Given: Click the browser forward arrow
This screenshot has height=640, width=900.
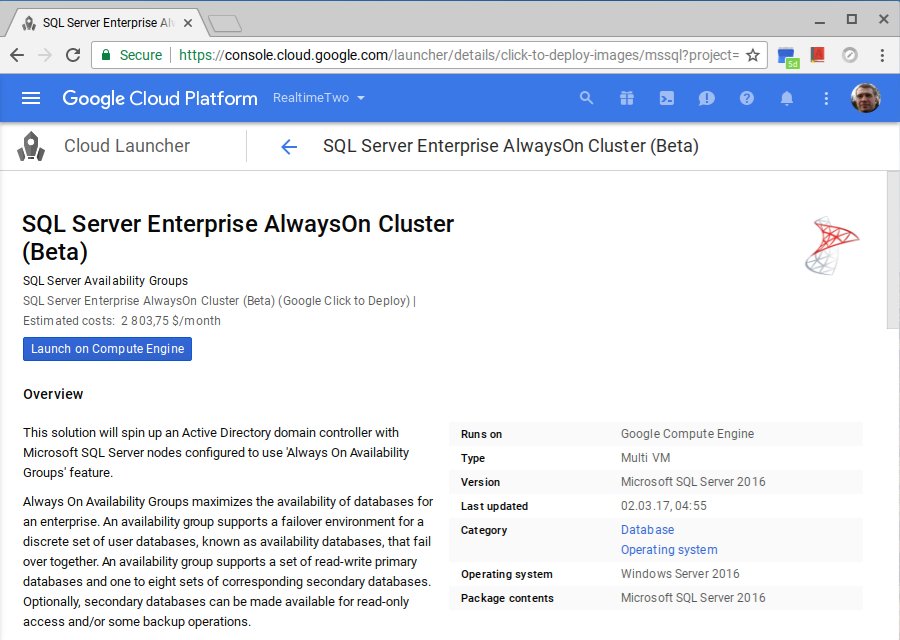Looking at the screenshot, I should point(45,55).
